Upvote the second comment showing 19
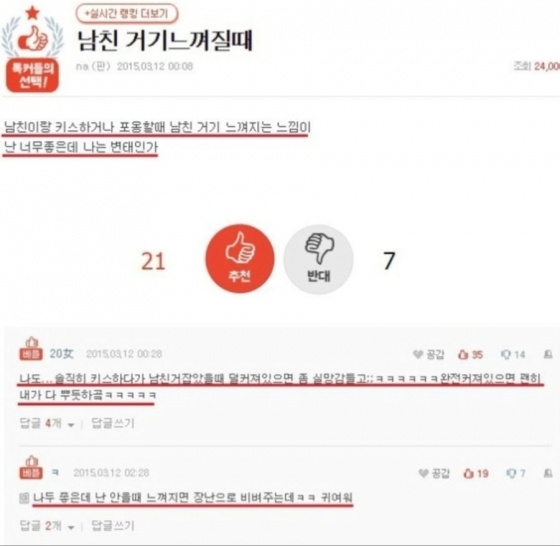The image size is (560, 546). coord(476,474)
